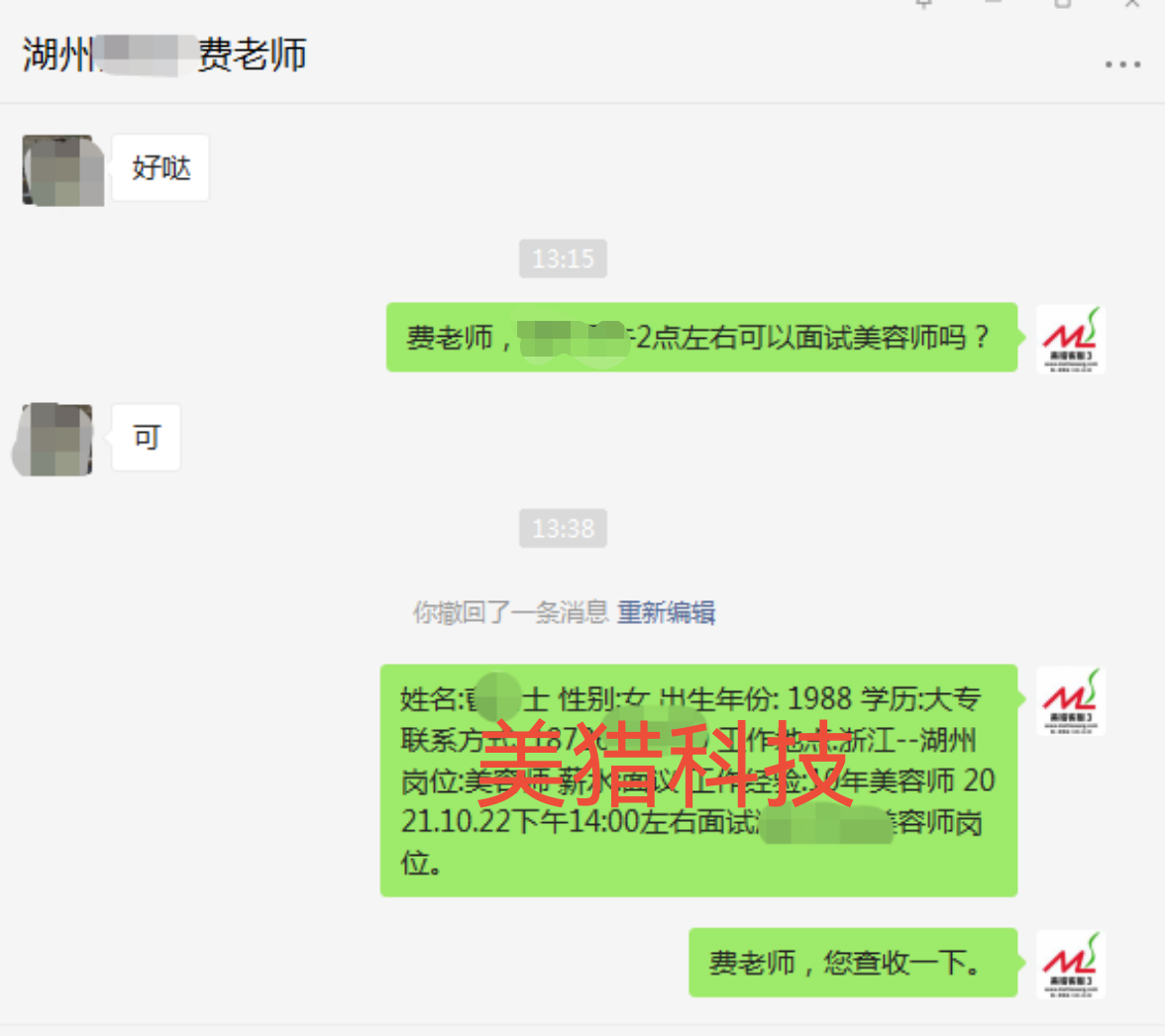Open the three-dot chat options menu
Screen dimensions: 1165x1036
pos(1121,65)
